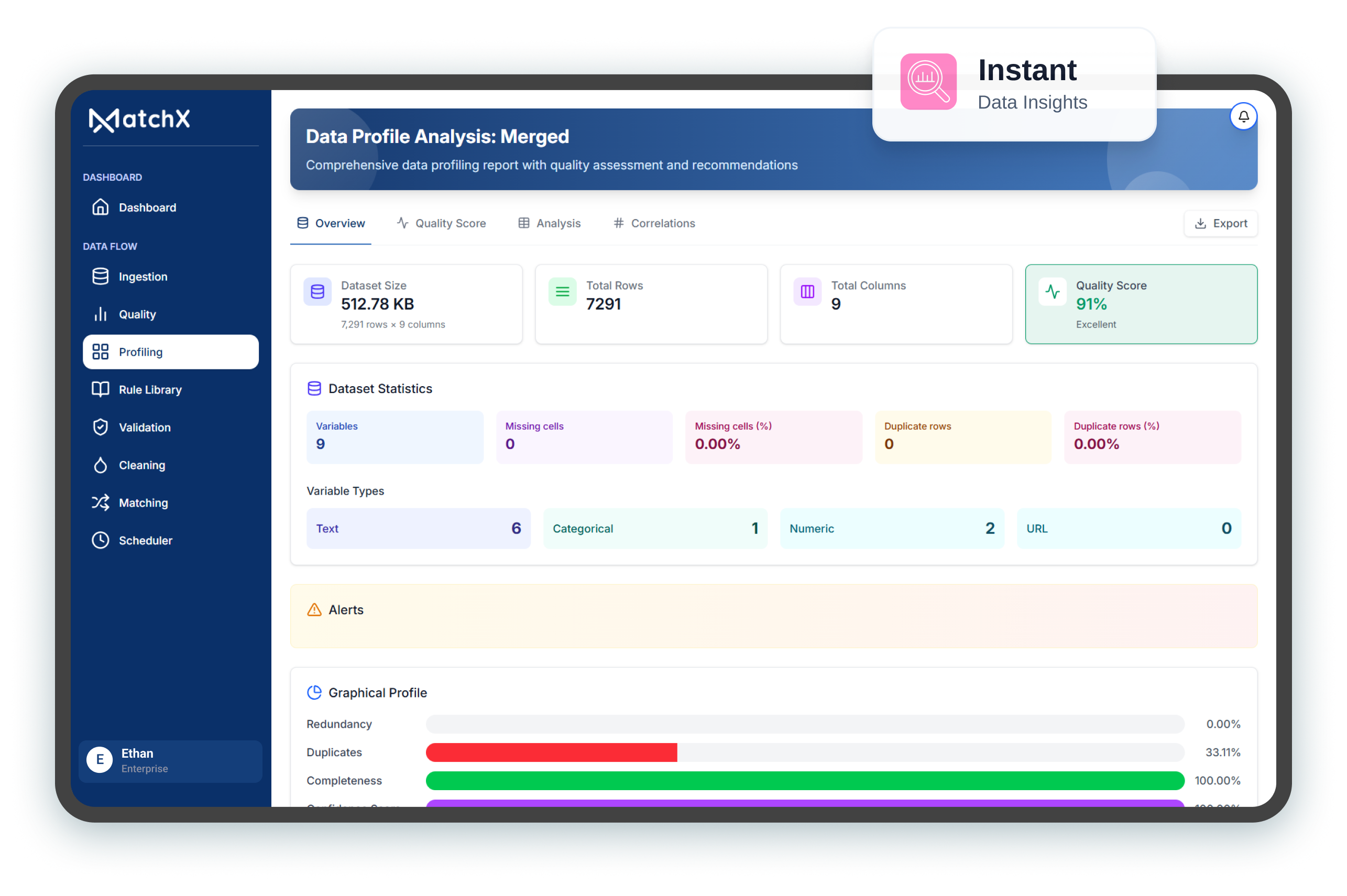Click the Profiling grid icon
Screen dimensions: 1347x896
point(101,352)
